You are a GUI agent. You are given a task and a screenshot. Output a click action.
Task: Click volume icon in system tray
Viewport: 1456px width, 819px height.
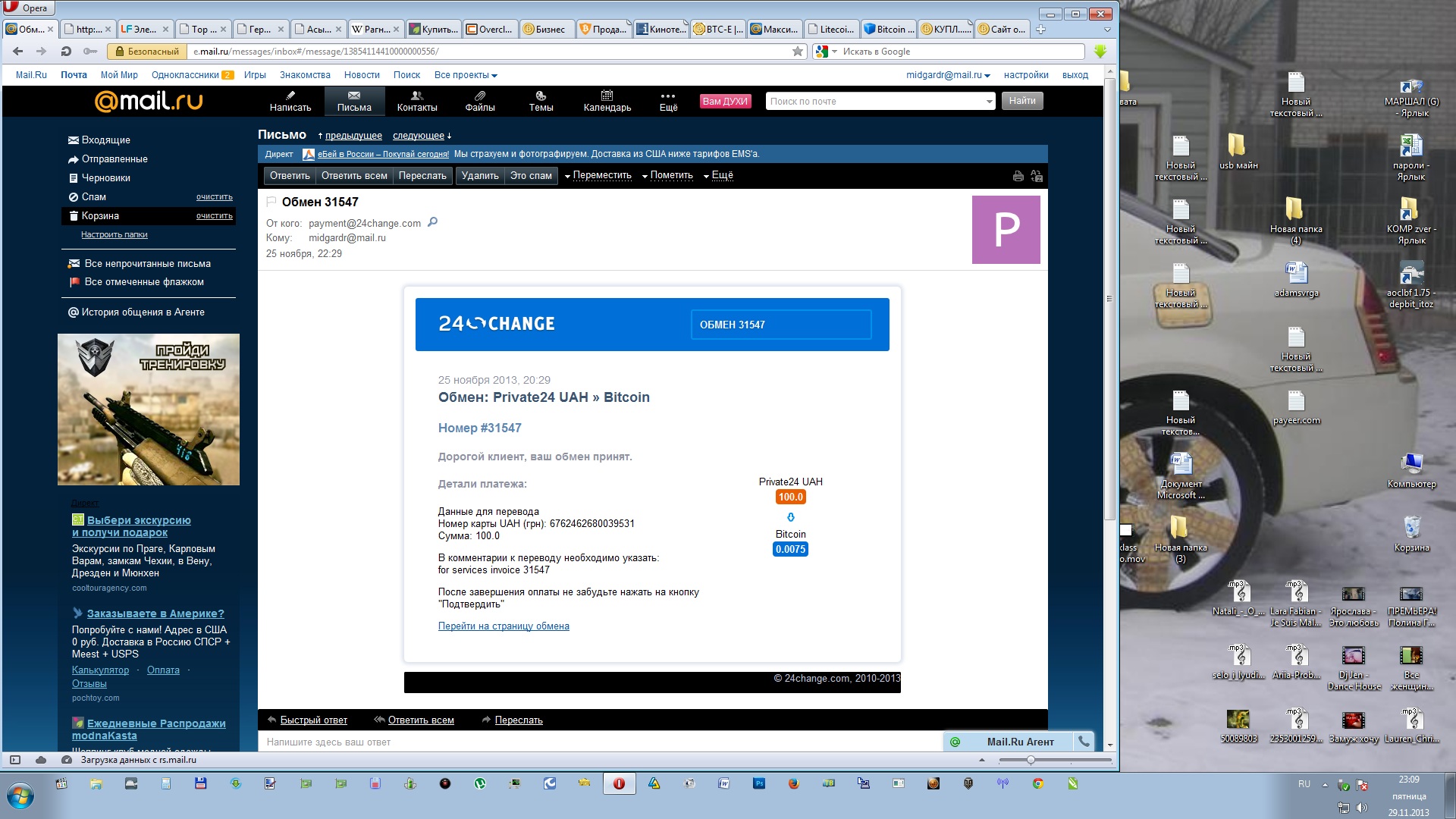point(1362,808)
